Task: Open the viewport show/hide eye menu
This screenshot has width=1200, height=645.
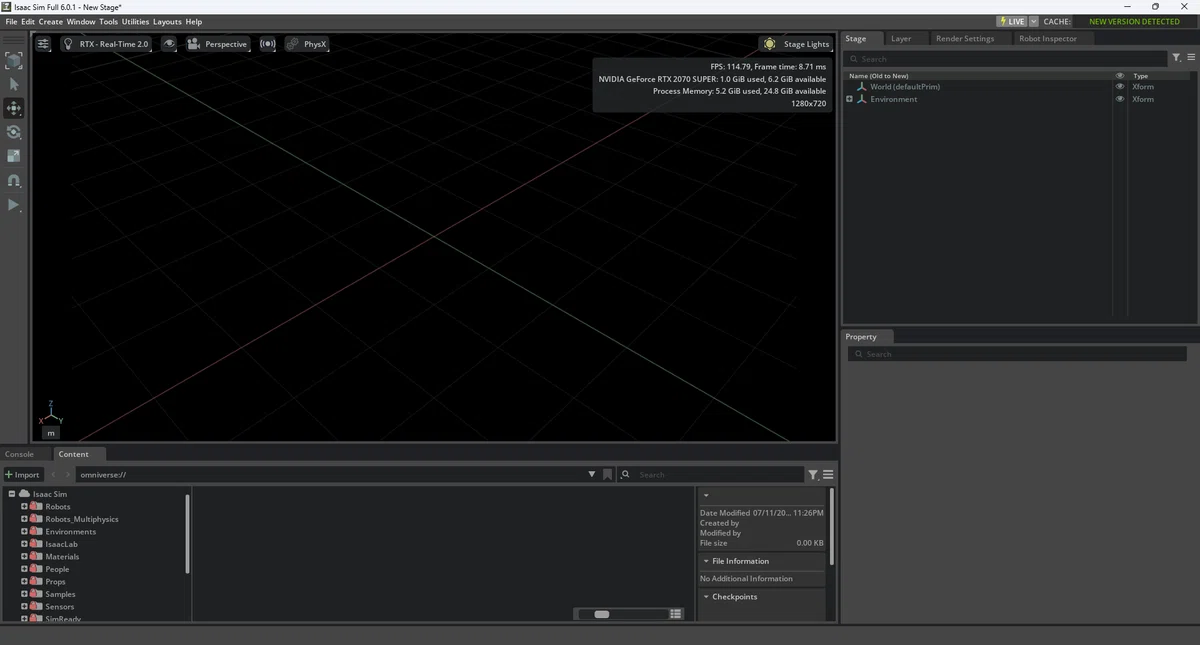Action: [169, 44]
